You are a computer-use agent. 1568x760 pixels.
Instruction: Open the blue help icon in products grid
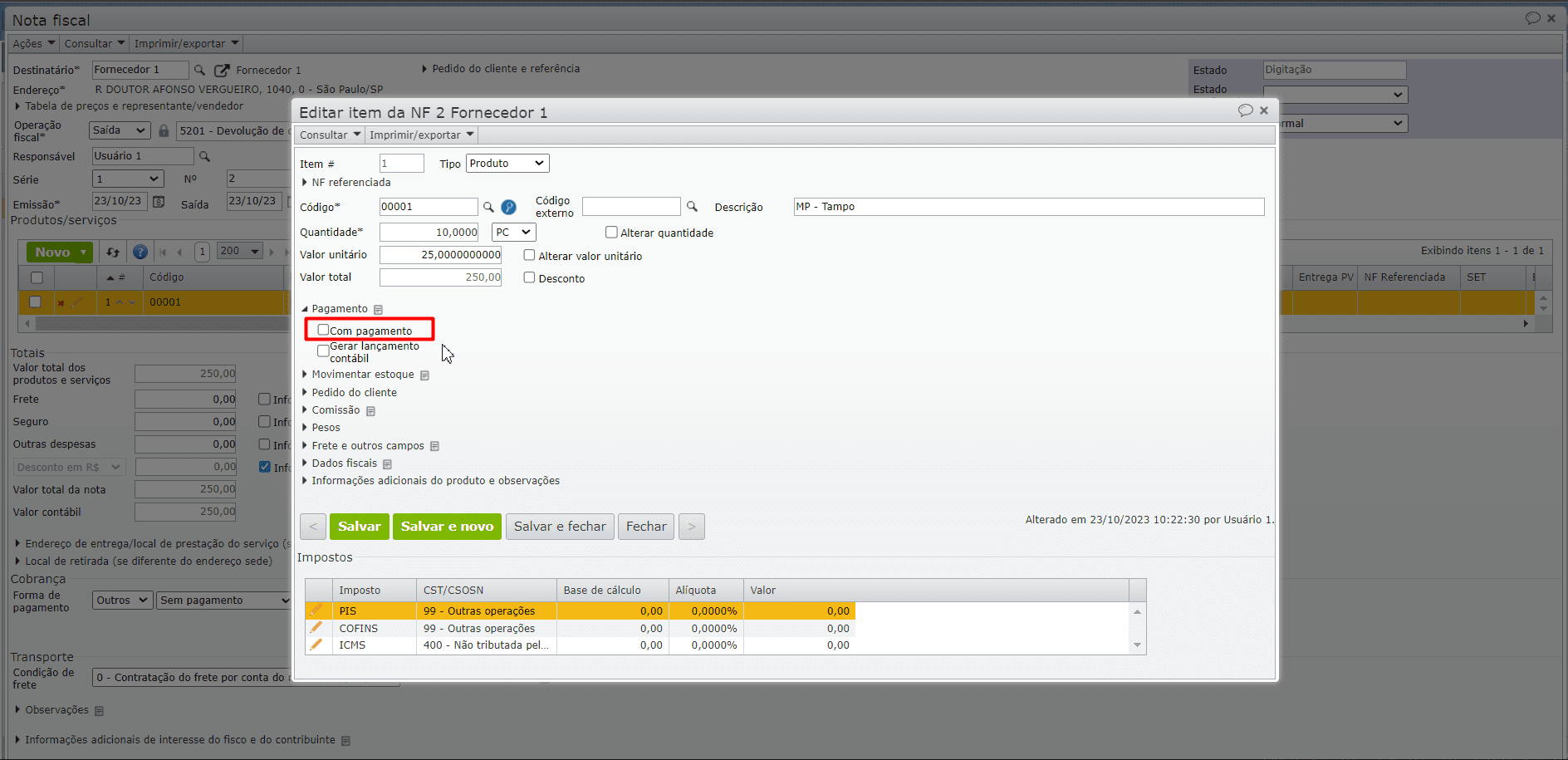click(x=140, y=252)
